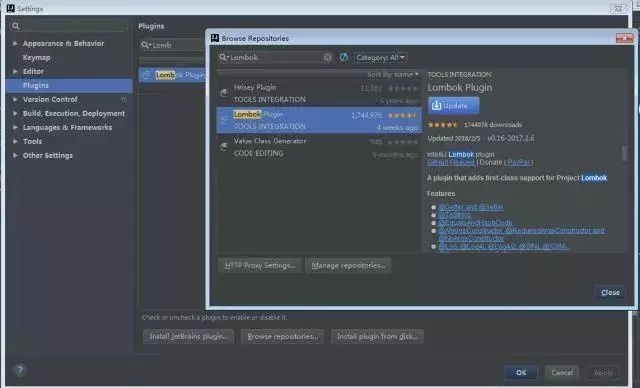The image size is (640, 388).
Task: Open the Sort by: name dropdown
Action: pos(393,74)
